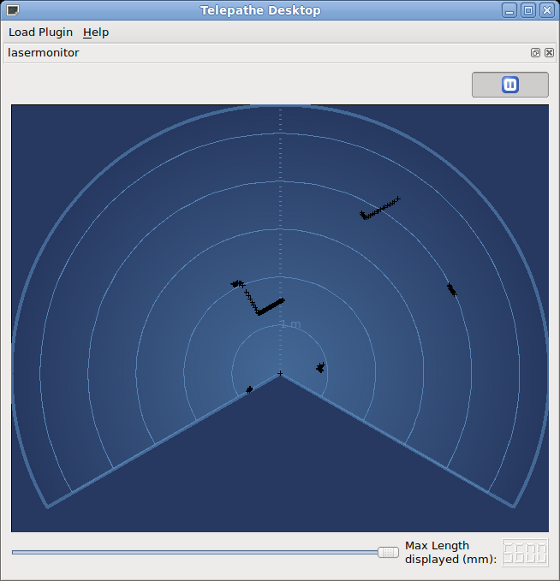Maximize the Telepathe Desktop window
This screenshot has height=581, width=560.
coord(528,10)
